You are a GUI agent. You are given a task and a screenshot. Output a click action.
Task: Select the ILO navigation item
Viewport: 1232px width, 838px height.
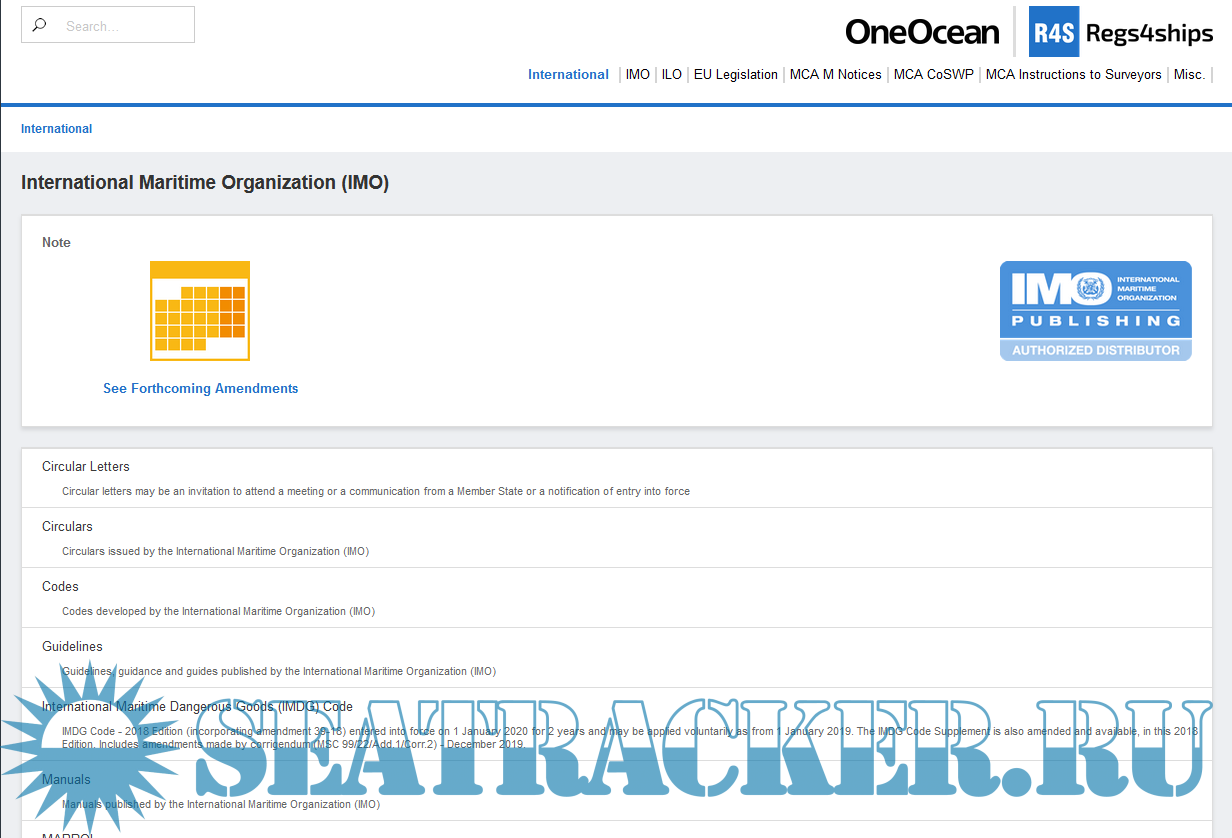click(x=672, y=74)
